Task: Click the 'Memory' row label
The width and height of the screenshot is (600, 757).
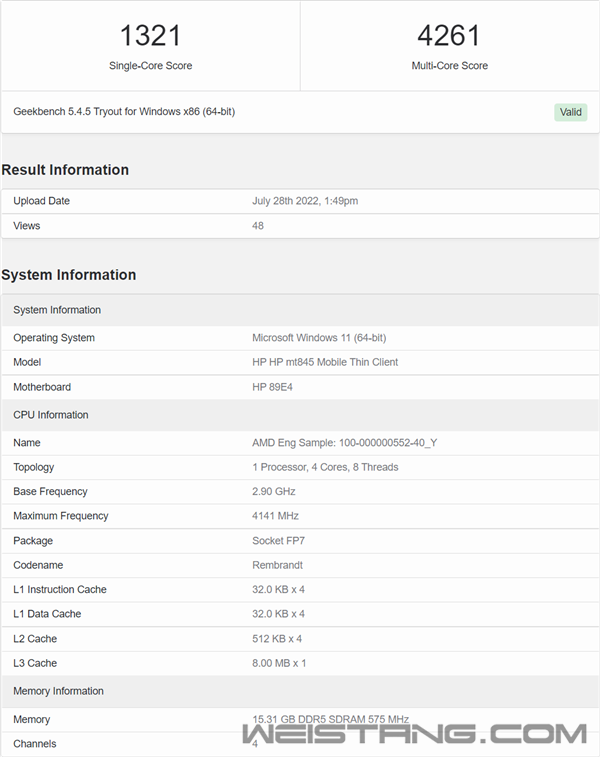Action: click(31, 719)
